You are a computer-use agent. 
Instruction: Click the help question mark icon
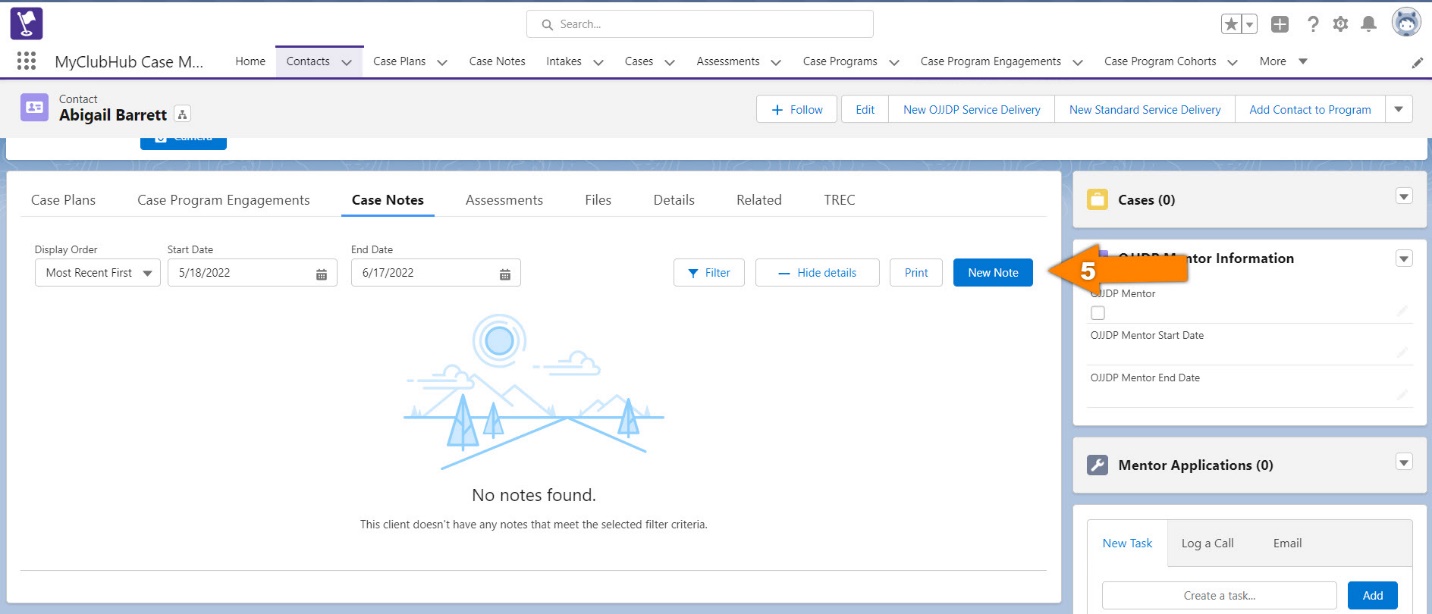1313,24
